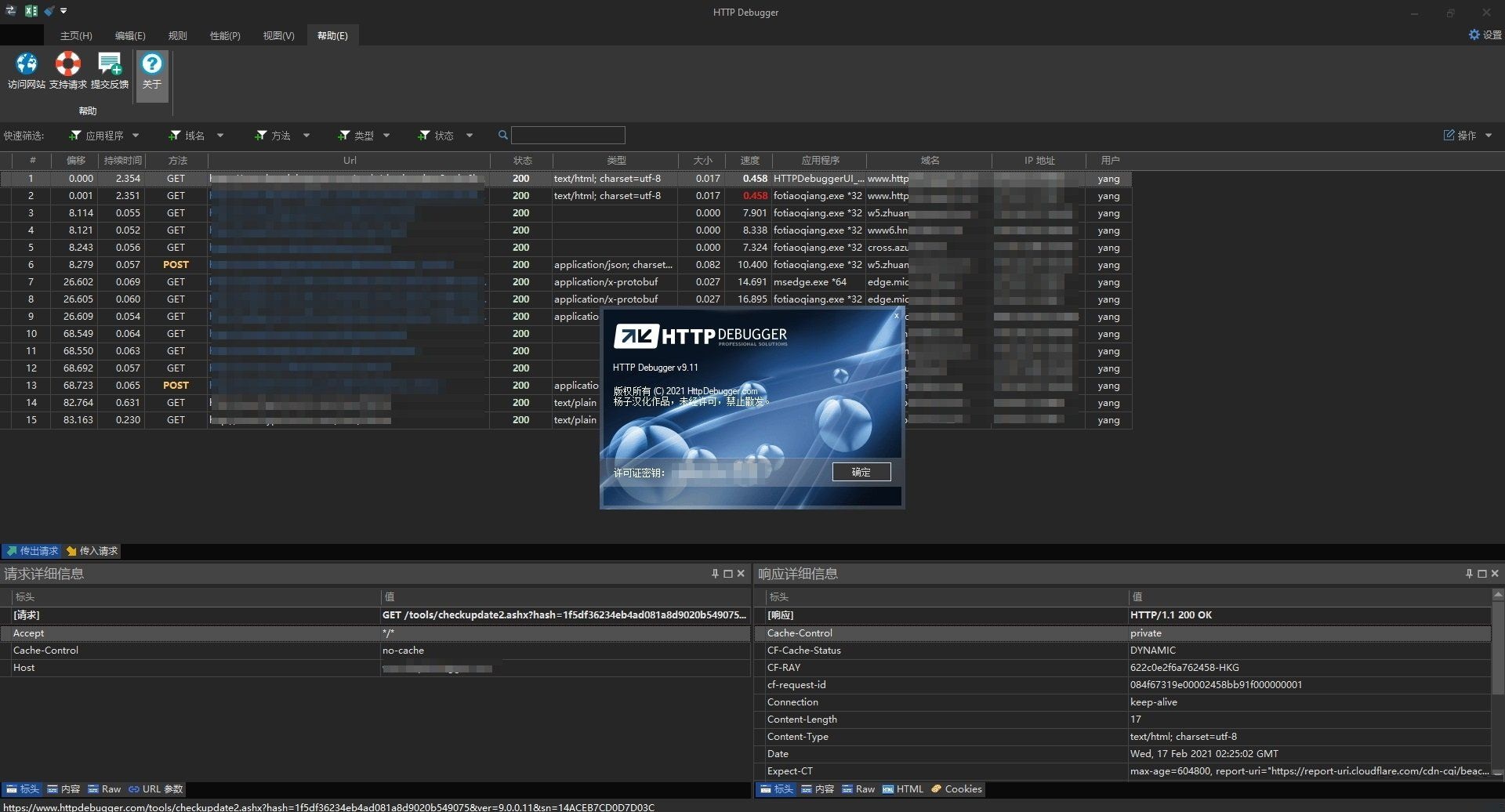
Task: Click the HTTP/1.1 200 OK response value
Action: [1171, 615]
